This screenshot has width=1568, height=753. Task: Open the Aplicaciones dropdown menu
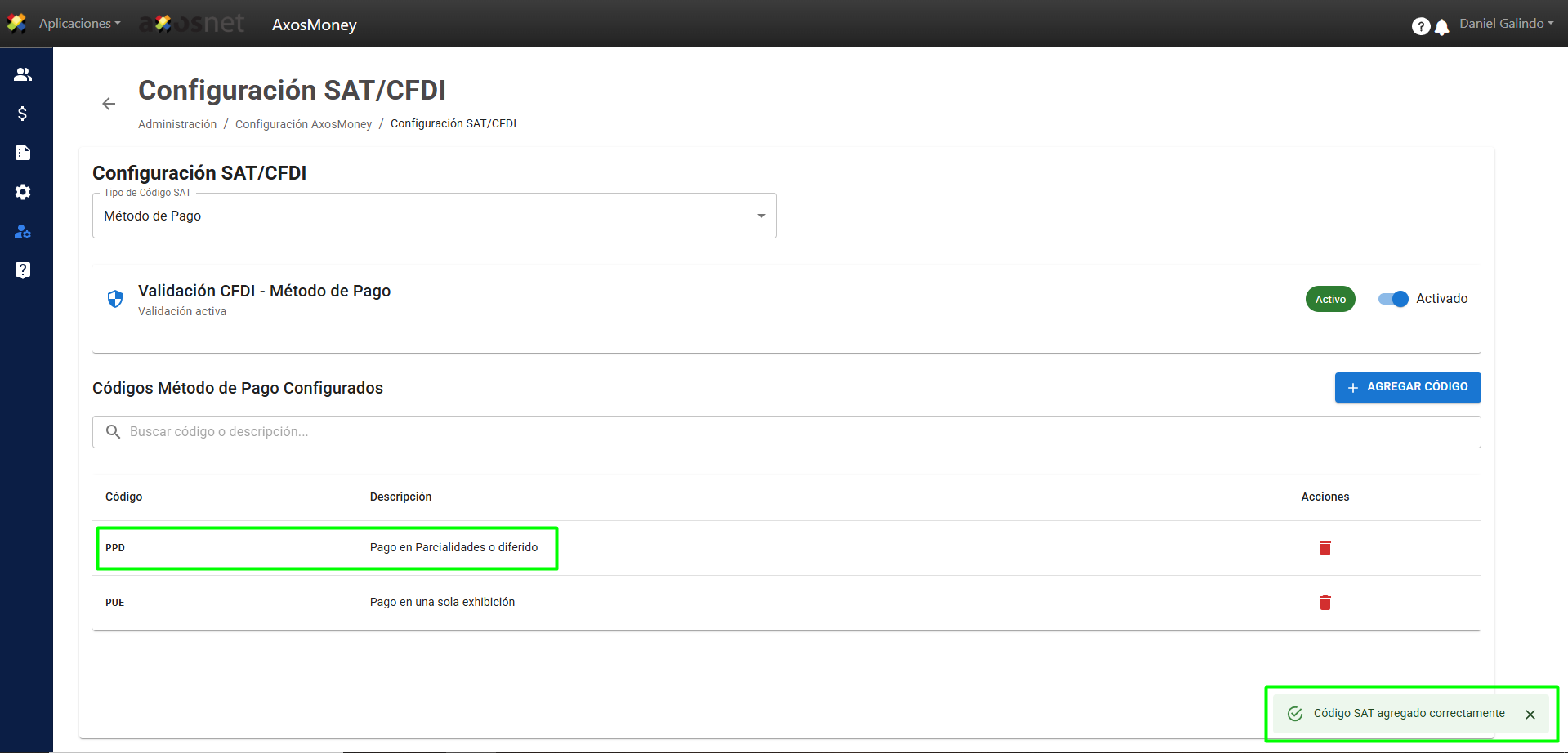(78, 24)
